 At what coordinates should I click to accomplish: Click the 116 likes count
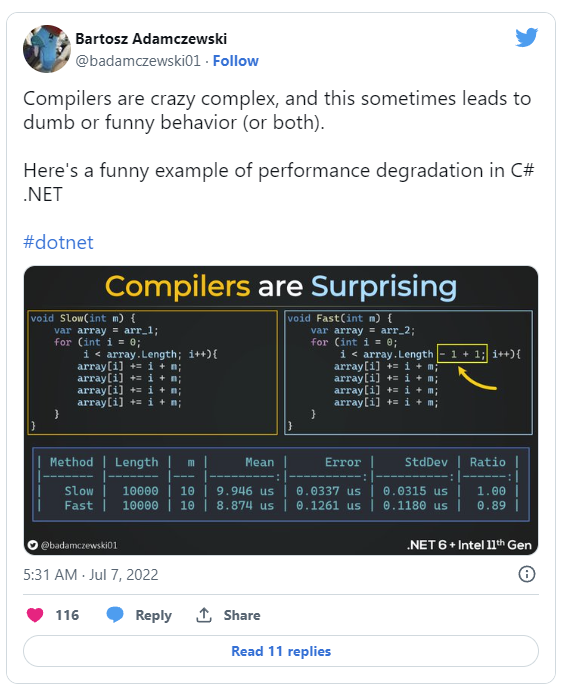[67, 615]
